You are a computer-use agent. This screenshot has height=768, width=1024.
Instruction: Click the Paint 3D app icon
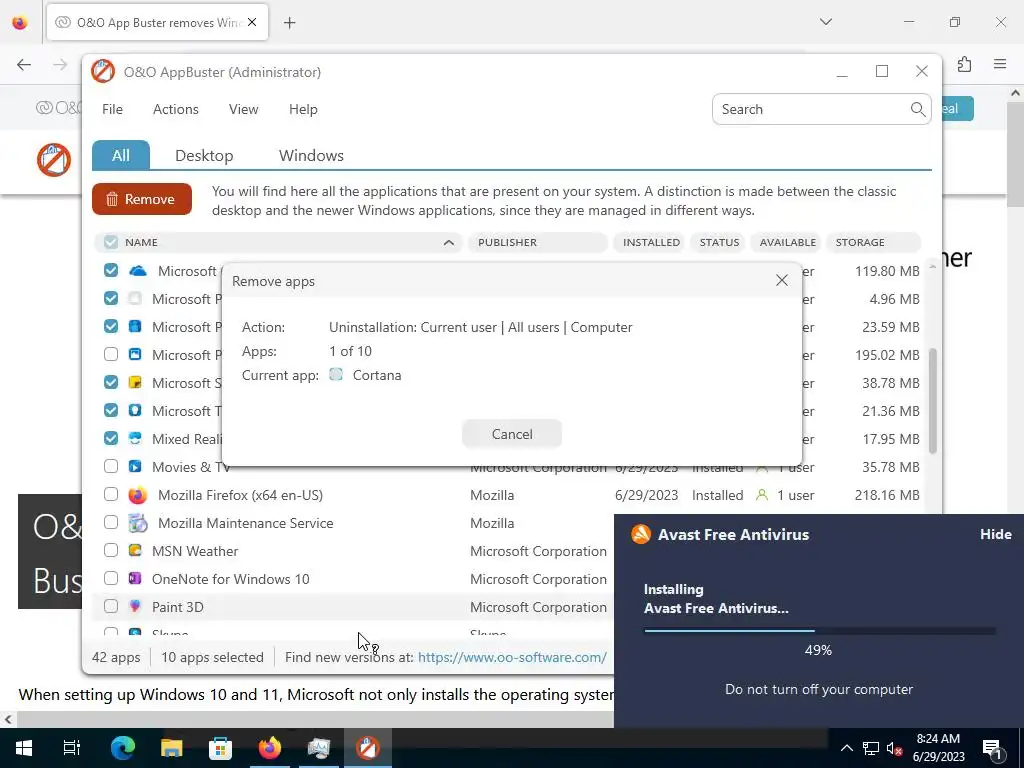pos(135,607)
